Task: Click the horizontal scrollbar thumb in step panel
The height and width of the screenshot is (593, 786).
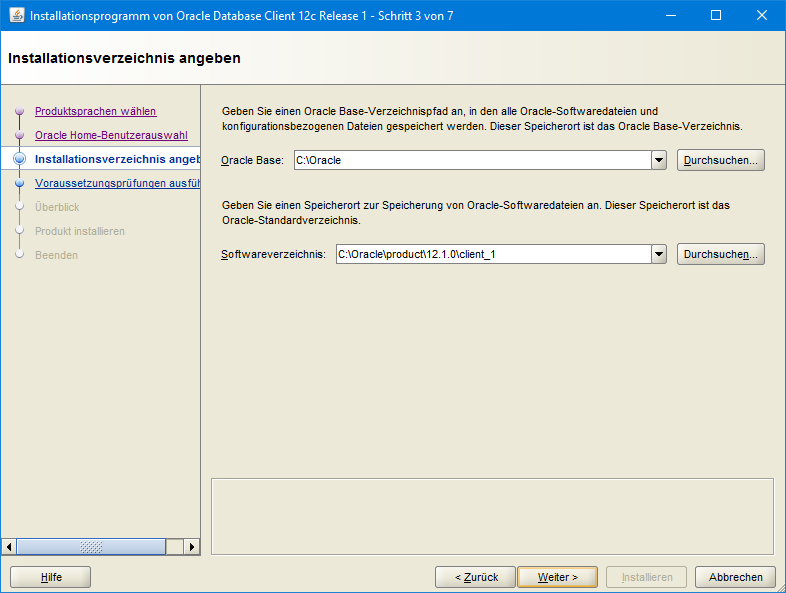Action: click(x=91, y=547)
